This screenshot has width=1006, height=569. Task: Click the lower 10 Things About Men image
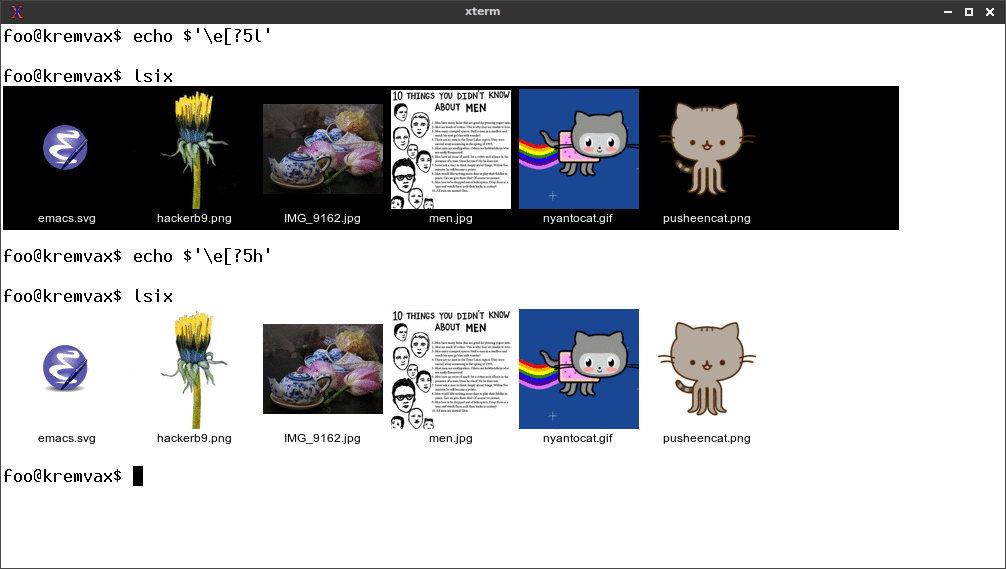[451, 369]
